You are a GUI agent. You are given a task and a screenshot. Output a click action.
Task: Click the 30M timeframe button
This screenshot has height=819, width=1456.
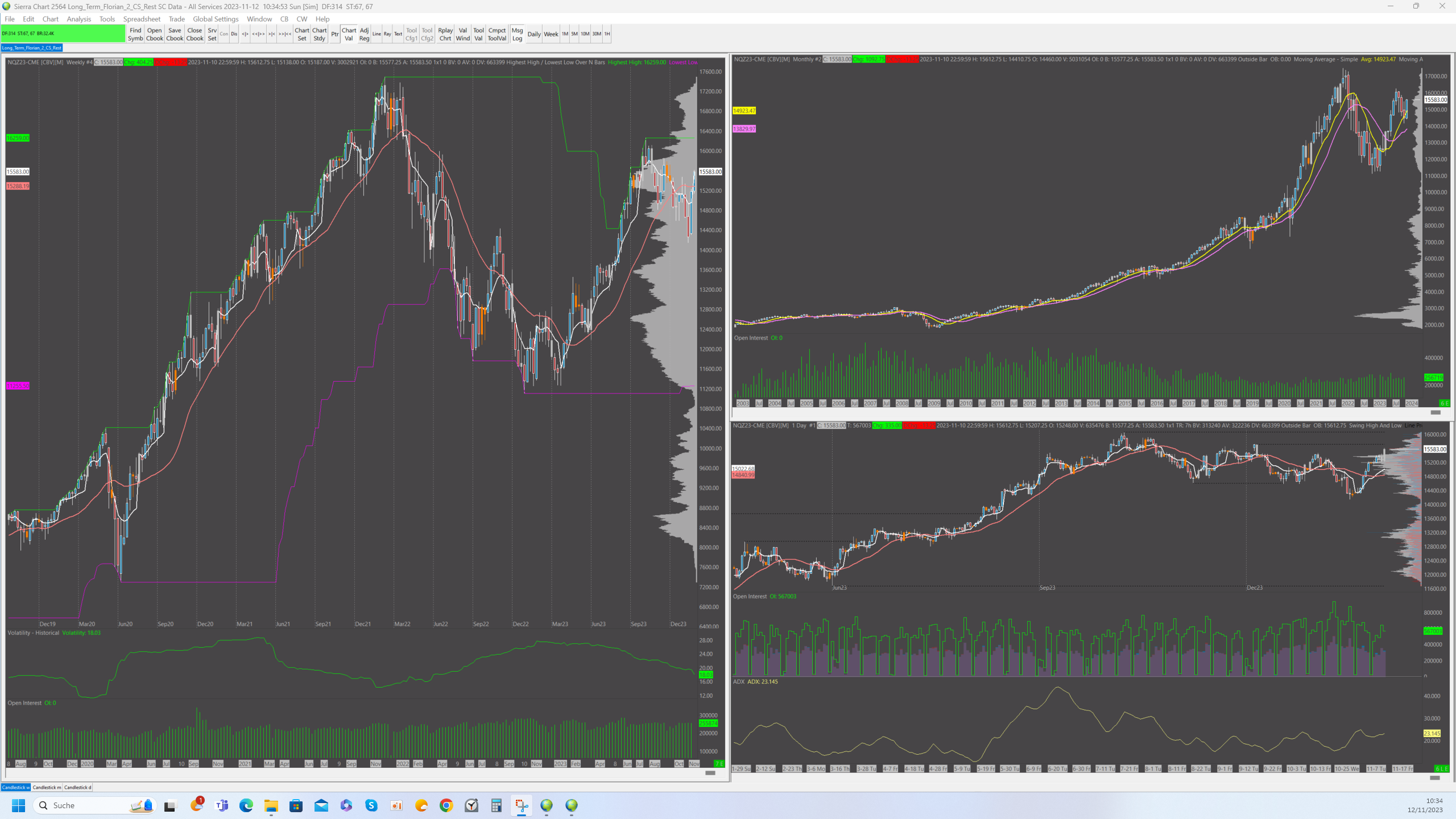596,34
